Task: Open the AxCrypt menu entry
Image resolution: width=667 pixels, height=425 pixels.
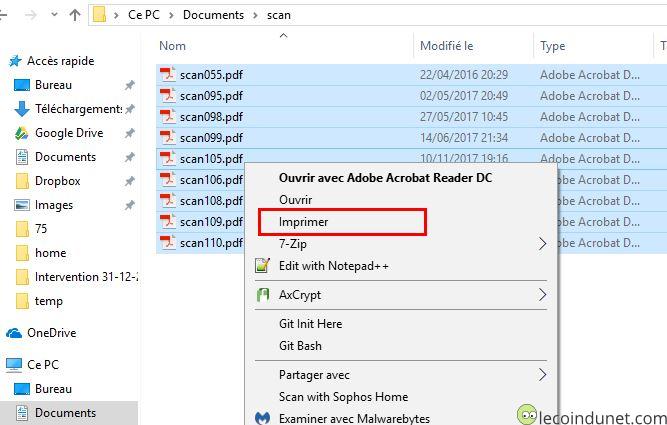Action: (x=299, y=295)
